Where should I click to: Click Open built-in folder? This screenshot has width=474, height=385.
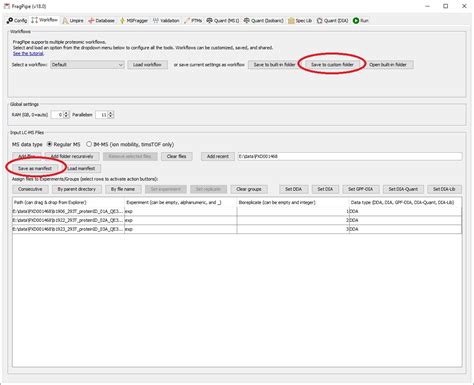(x=388, y=65)
